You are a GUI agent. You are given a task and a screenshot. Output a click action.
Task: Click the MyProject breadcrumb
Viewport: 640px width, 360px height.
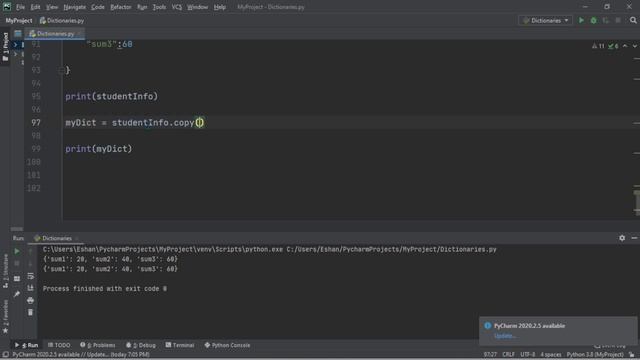pos(19,20)
